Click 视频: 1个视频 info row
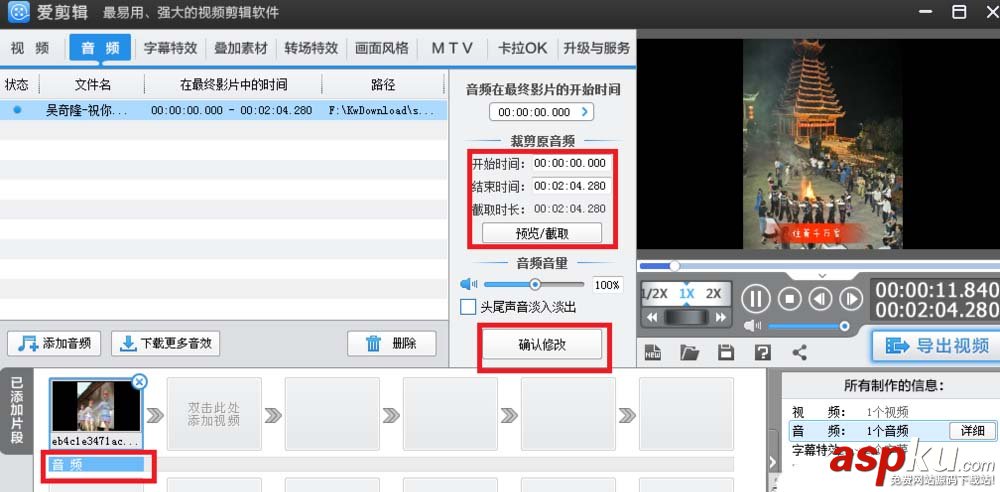This screenshot has width=1000, height=492. [892, 412]
